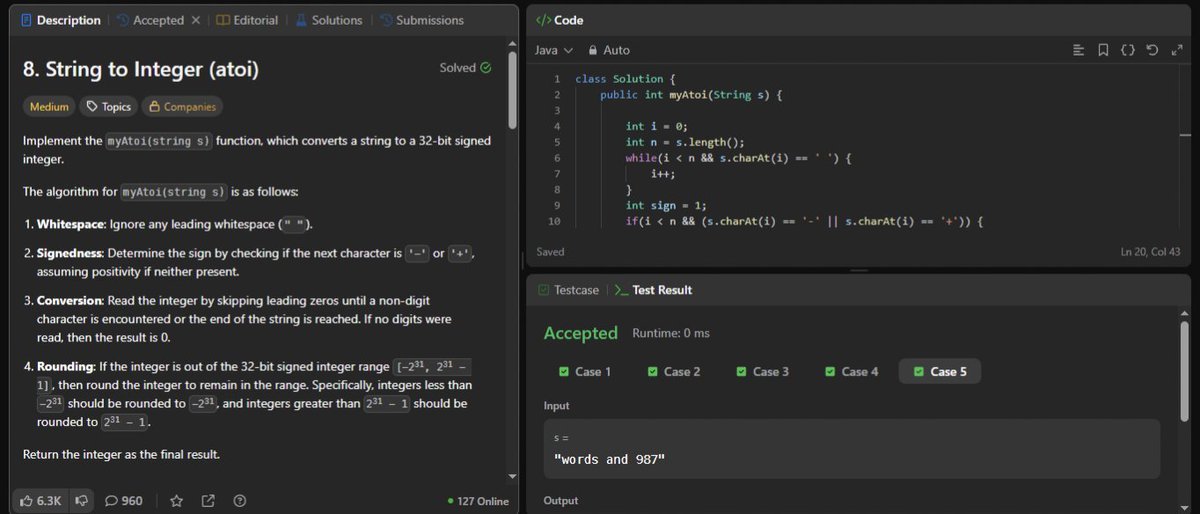The width and height of the screenshot is (1200, 514).
Task: Select Case 1 result
Action: pos(584,371)
